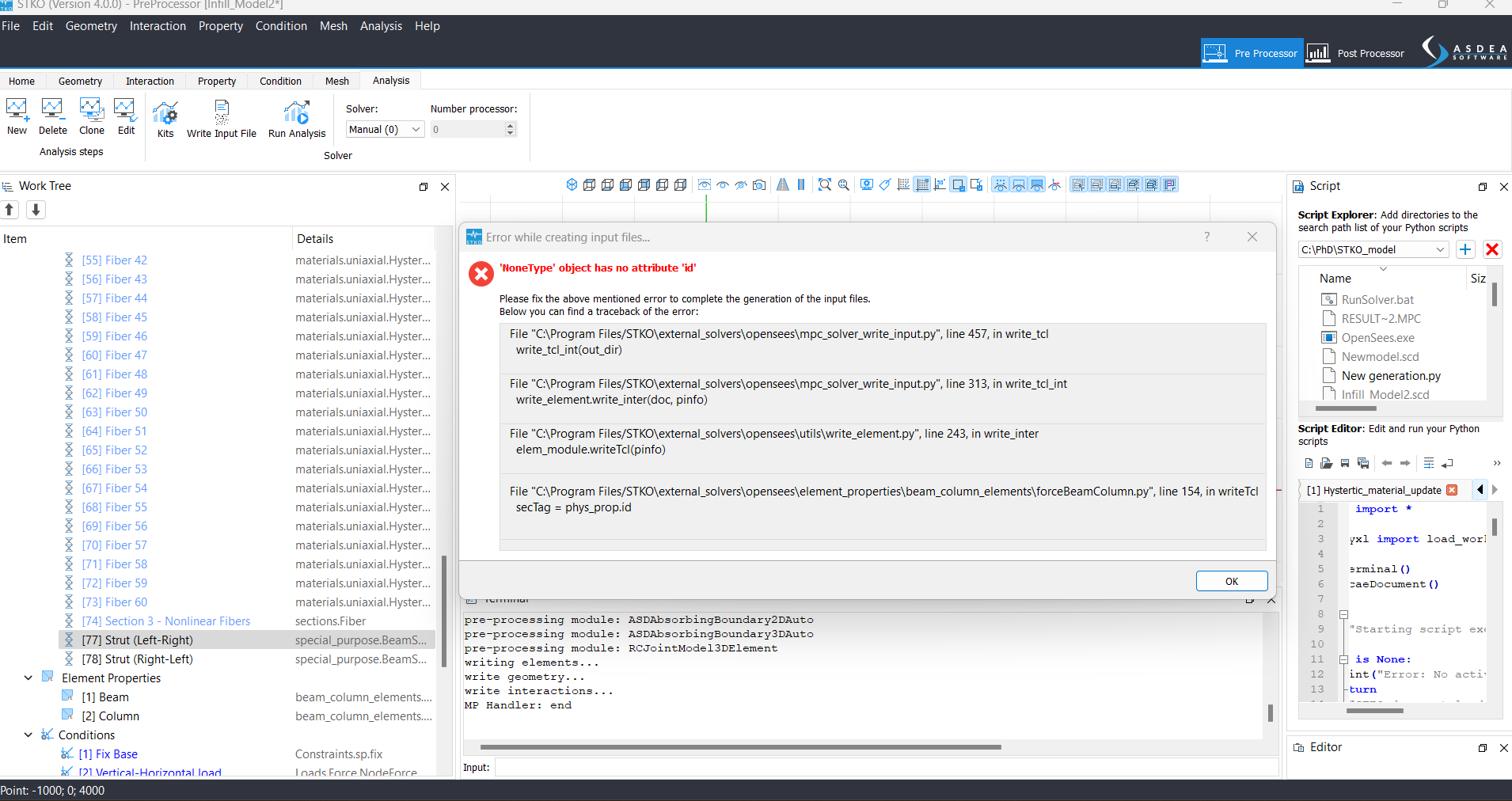Add a script directory with the plus icon
Viewport: 1512px width, 801px height.
1465,249
